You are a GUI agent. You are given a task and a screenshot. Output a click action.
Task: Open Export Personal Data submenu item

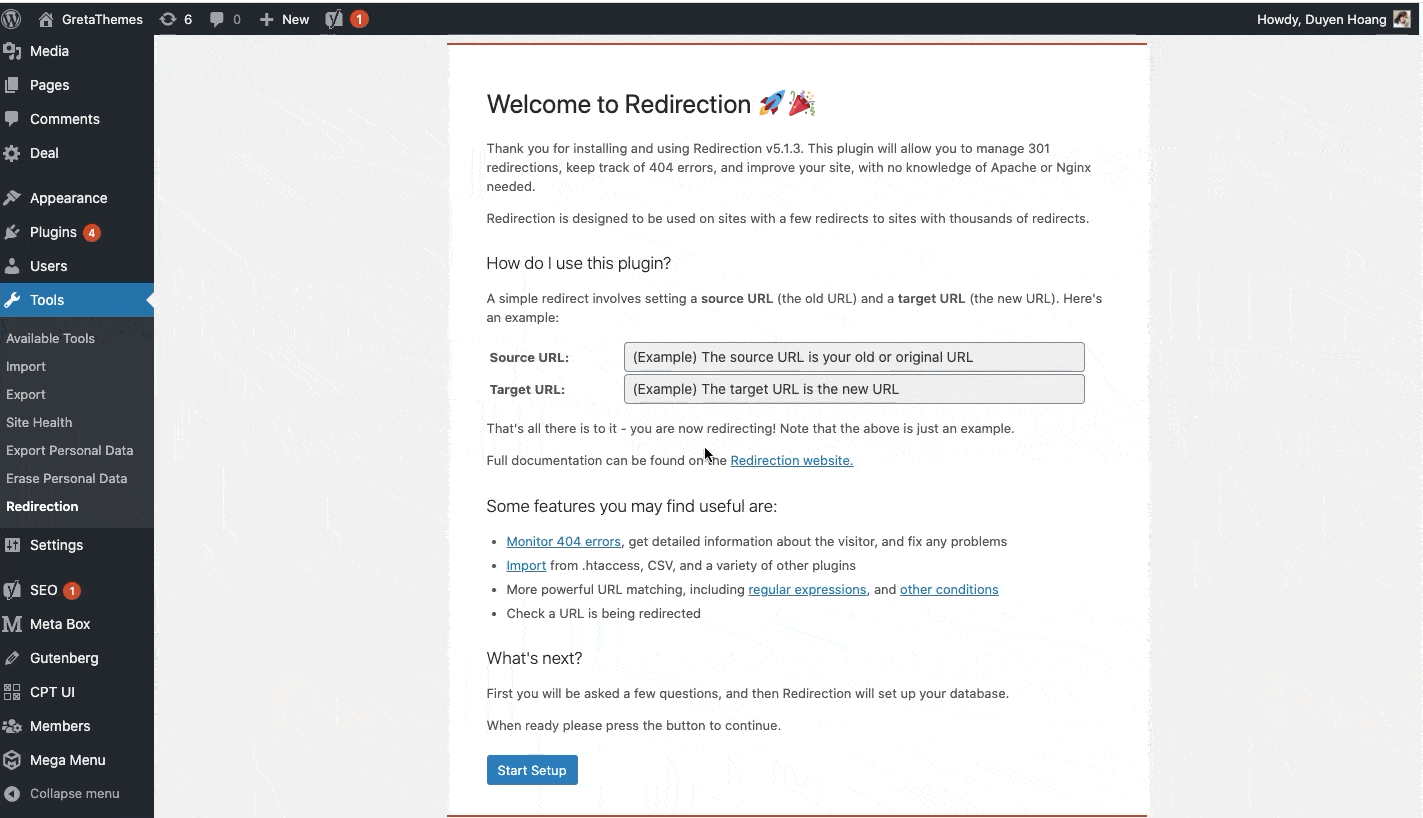(x=69, y=450)
